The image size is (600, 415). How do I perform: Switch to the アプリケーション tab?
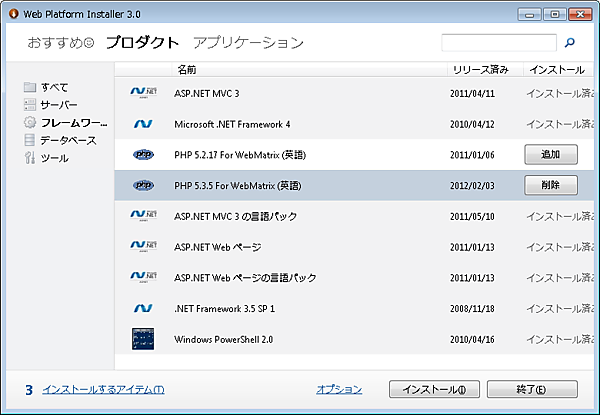pyautogui.click(x=248, y=43)
